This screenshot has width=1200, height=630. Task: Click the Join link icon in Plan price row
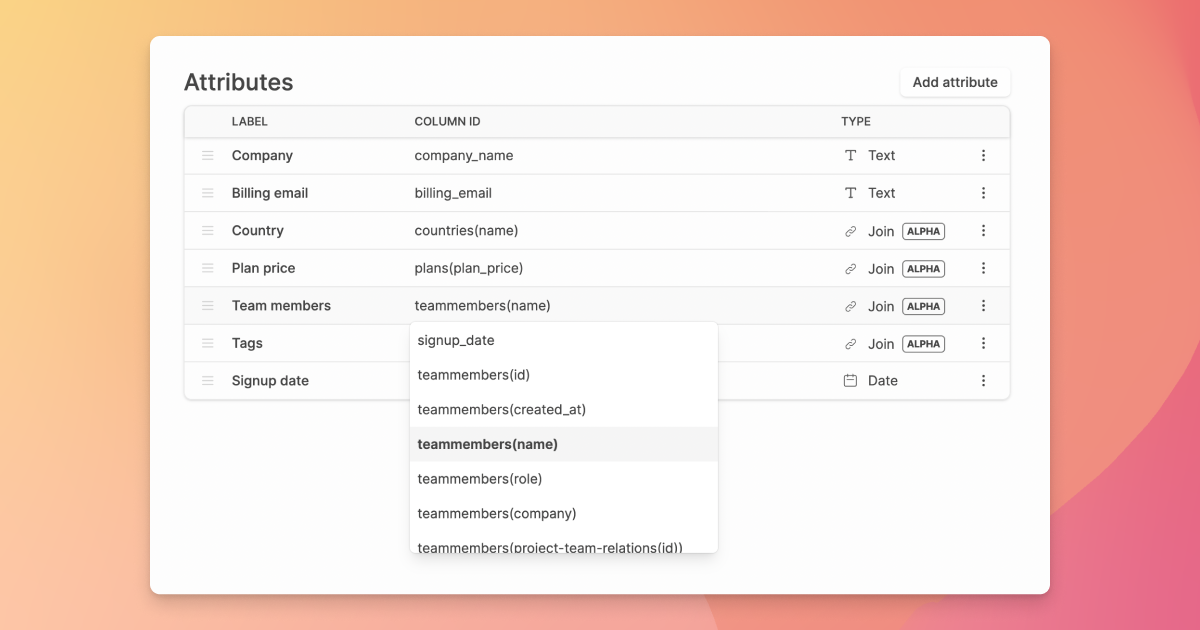851,269
